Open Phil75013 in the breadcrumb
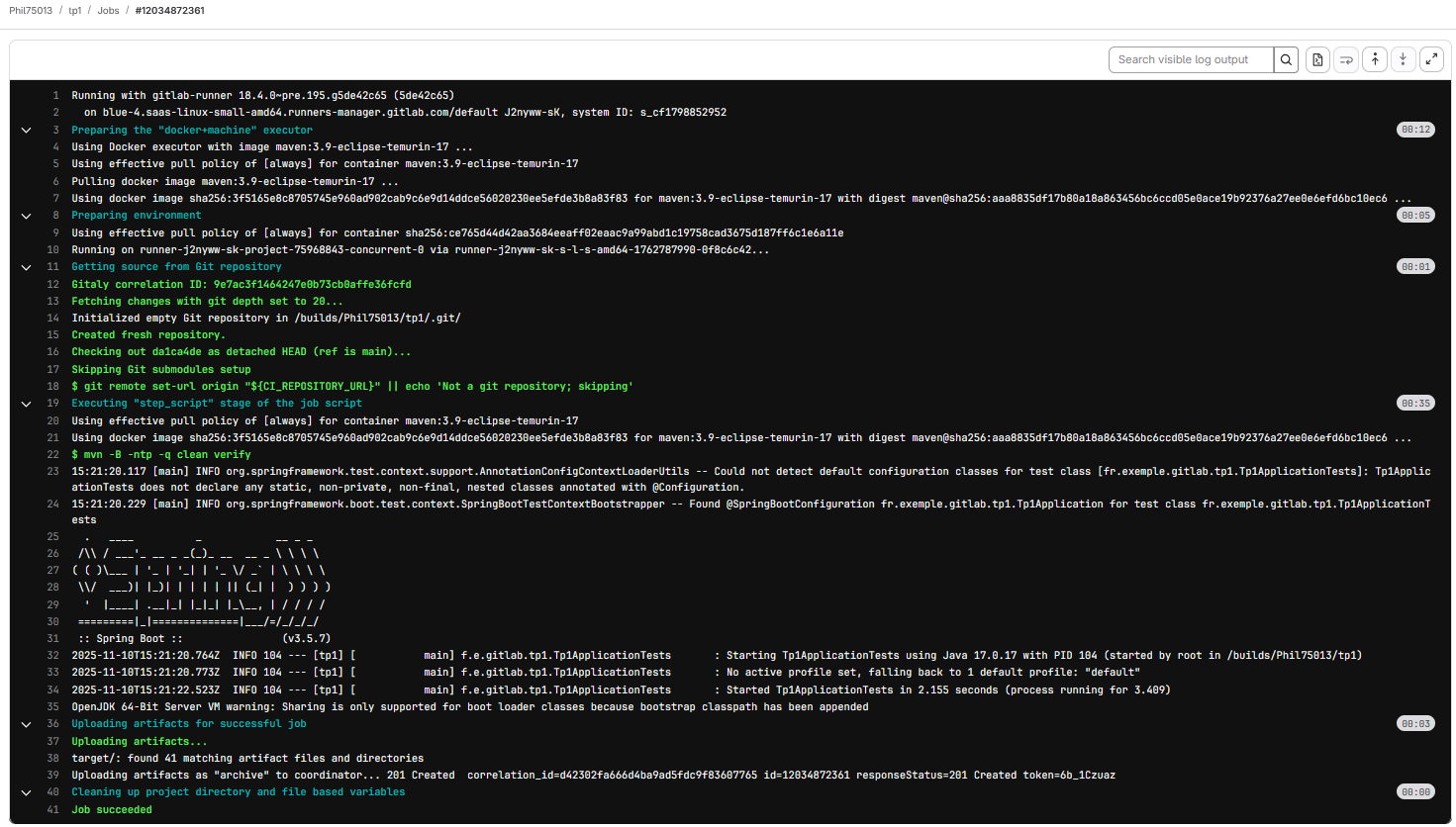 tap(31, 11)
